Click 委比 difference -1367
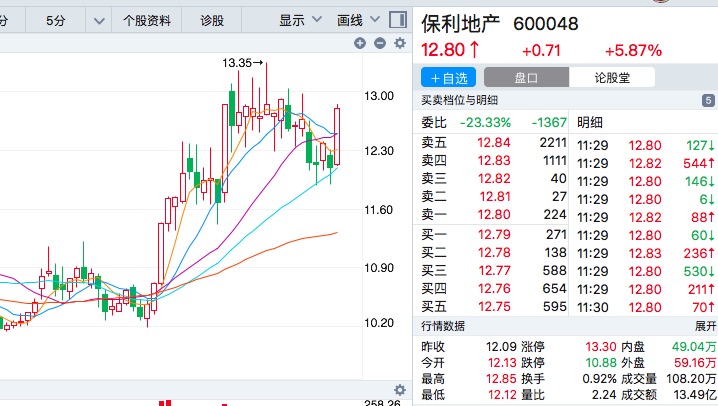The height and width of the screenshot is (406, 718). click(549, 123)
